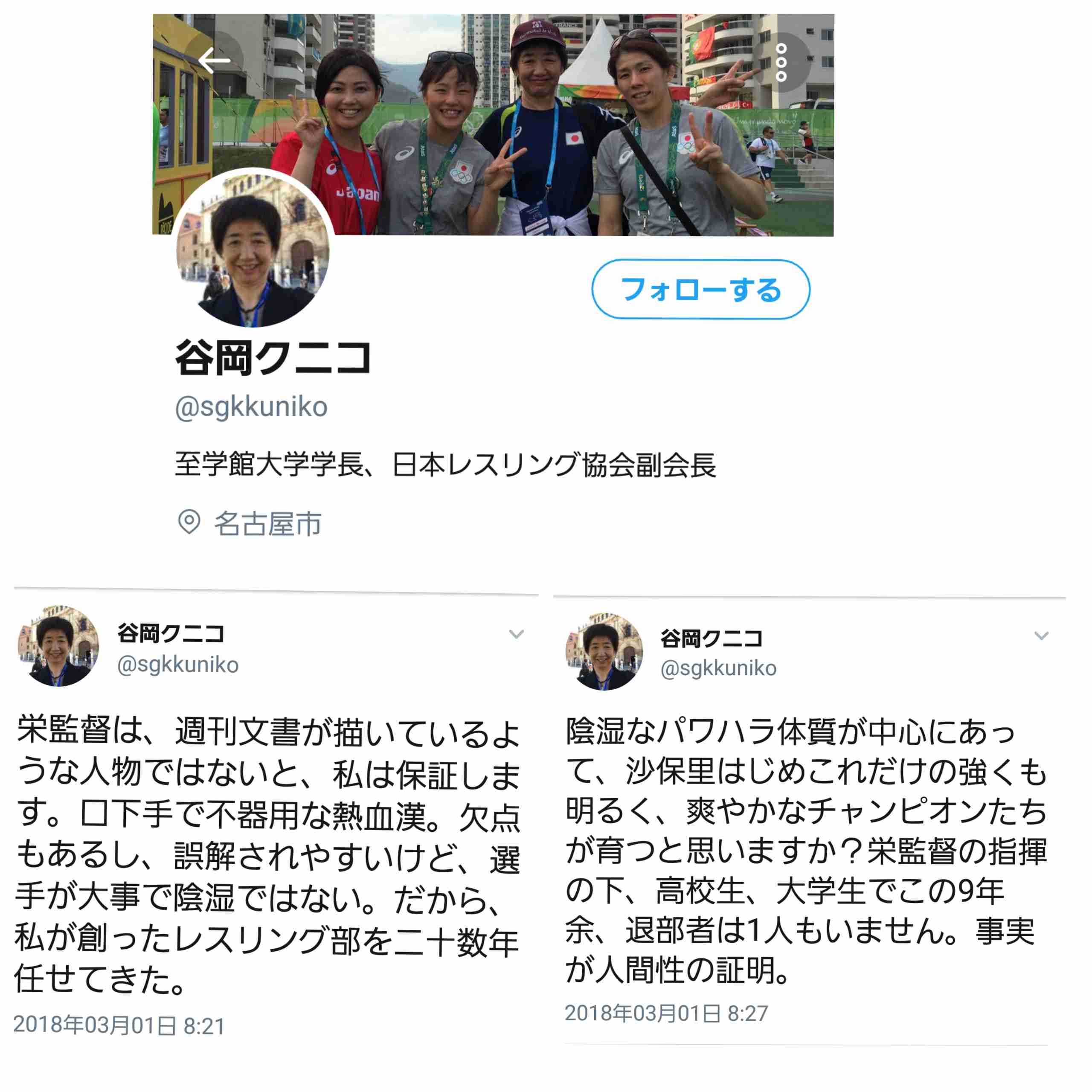
Task: Click the フォローする follow button
Action: [x=701, y=289]
